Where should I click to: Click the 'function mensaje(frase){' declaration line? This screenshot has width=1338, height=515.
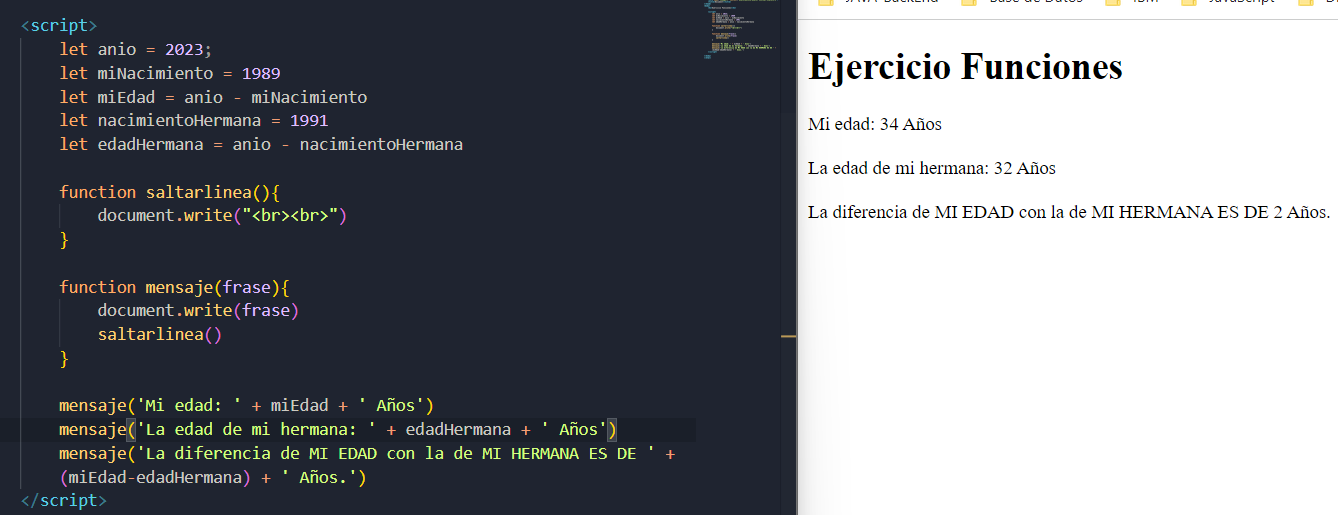175,287
